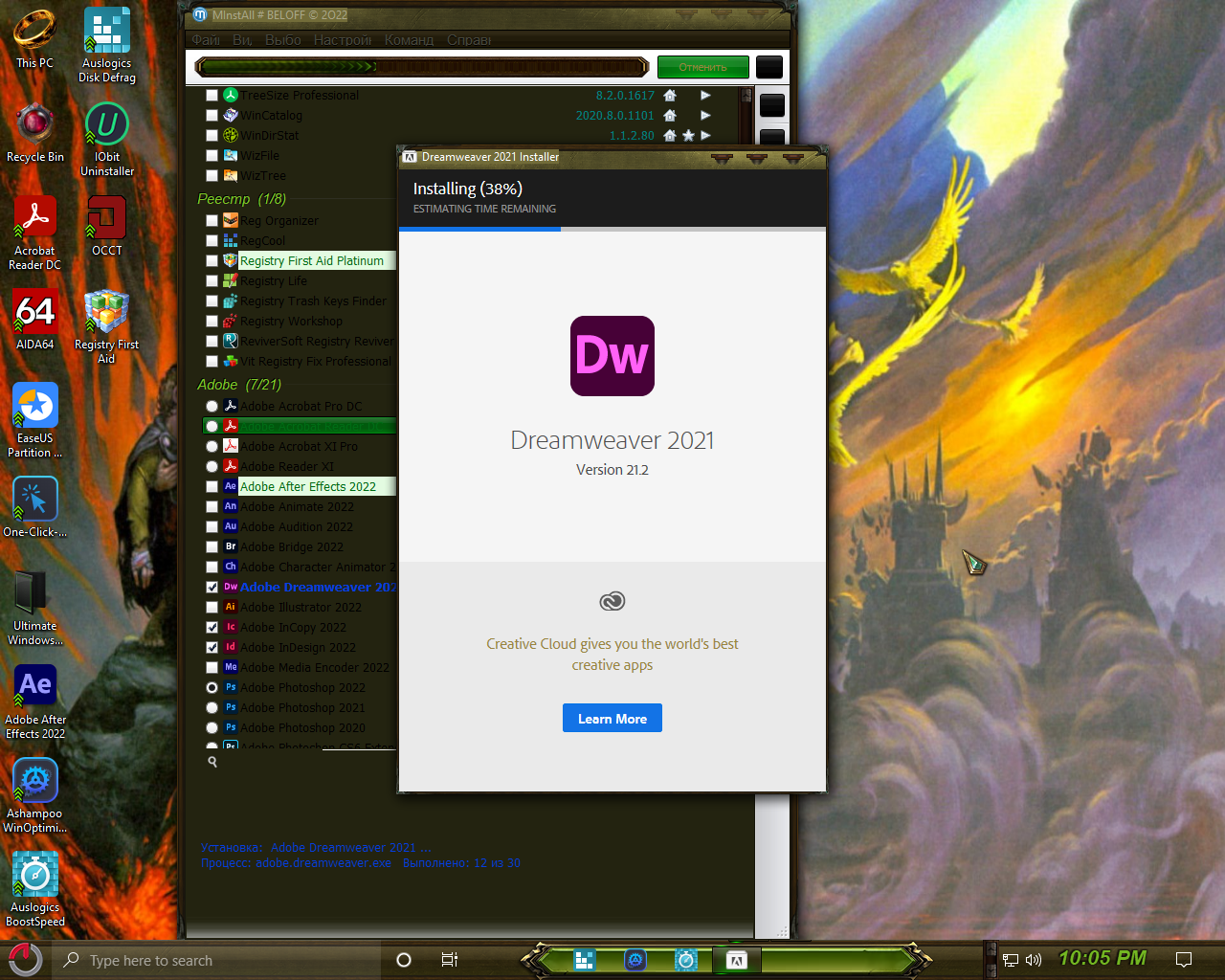1225x980 pixels.
Task: Open the volume control in system tray
Action: coord(1034,960)
